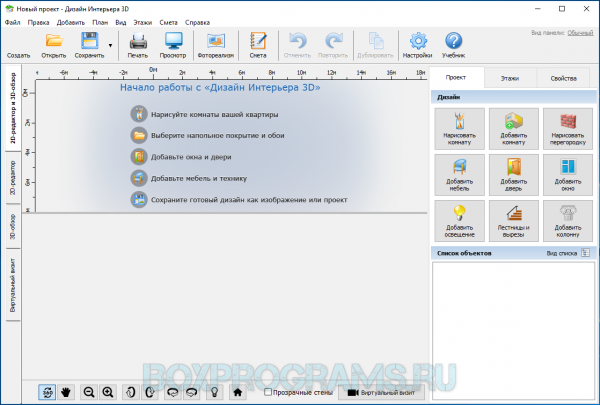Change panel view via Обычный link
600x405 pixels.
click(x=580, y=33)
